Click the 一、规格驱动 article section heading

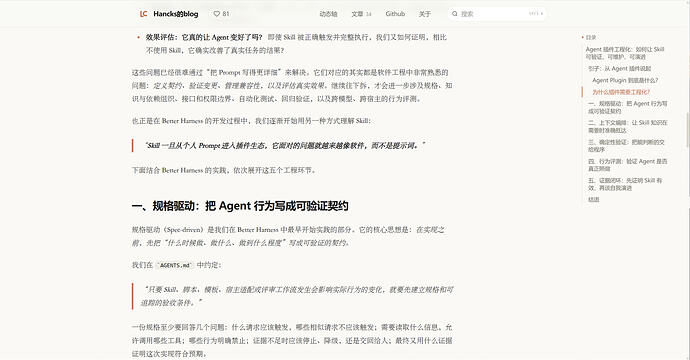[x=240, y=206]
